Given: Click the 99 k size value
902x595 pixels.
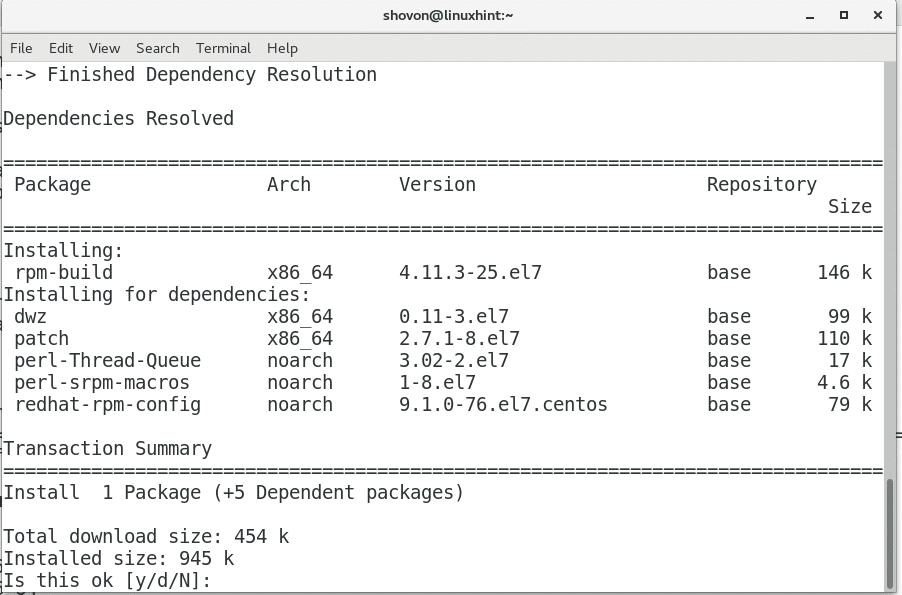Looking at the screenshot, I should [850, 316].
